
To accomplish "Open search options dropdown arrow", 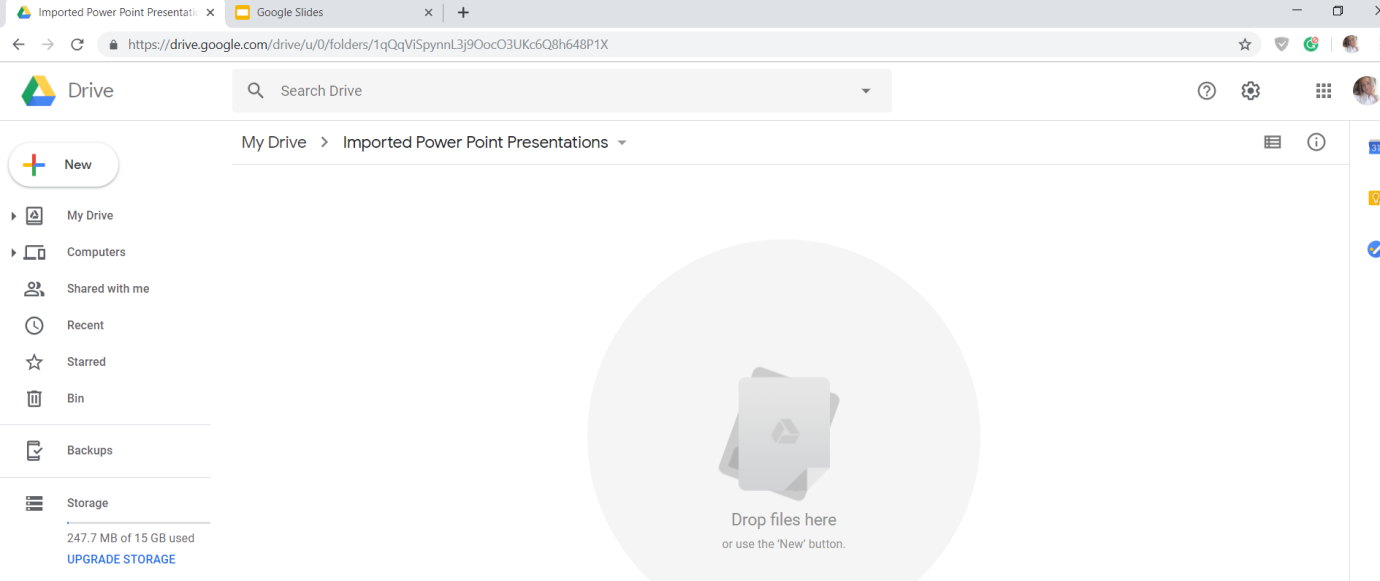I will pyautogui.click(x=866, y=91).
